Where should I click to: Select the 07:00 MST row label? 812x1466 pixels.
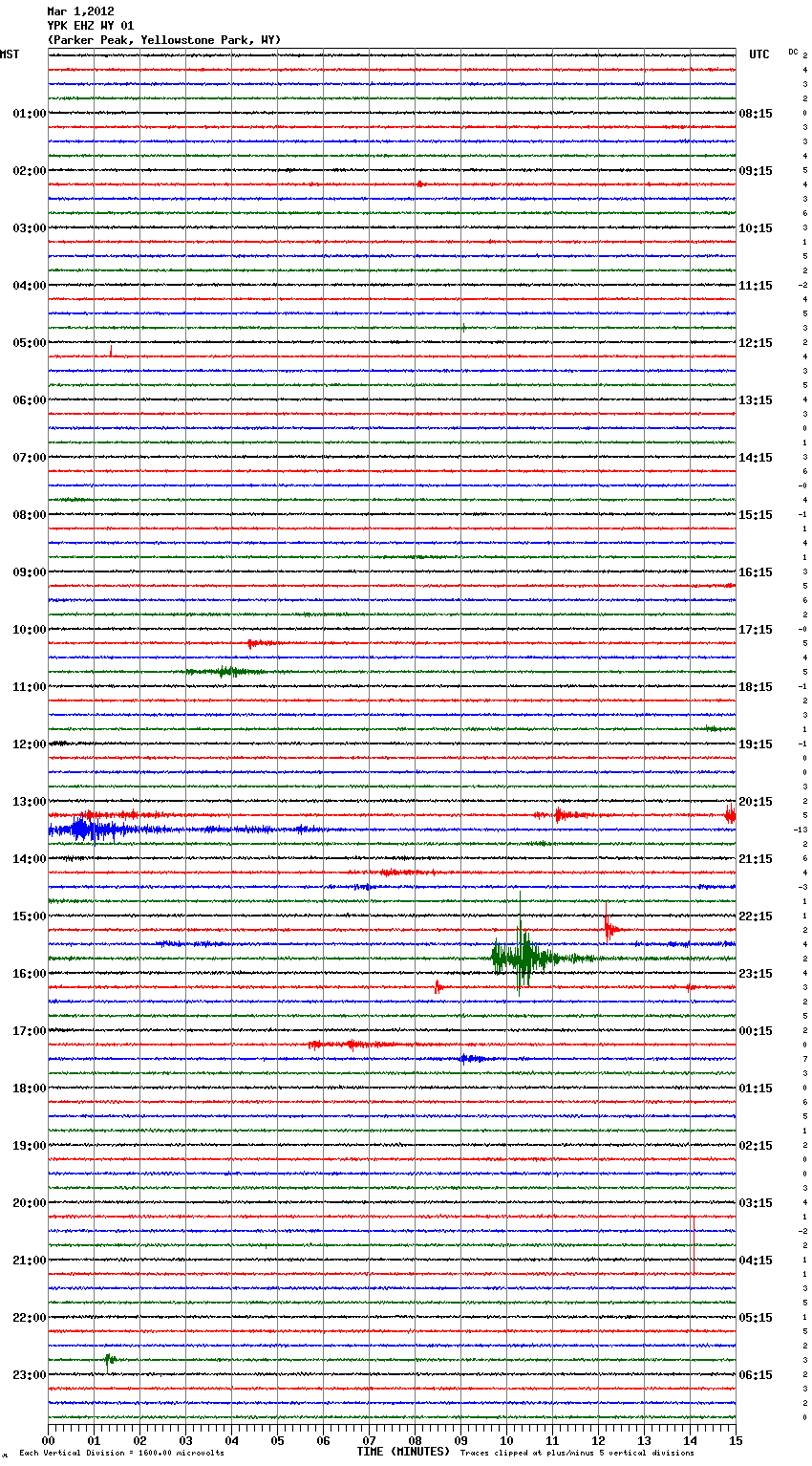(30, 458)
